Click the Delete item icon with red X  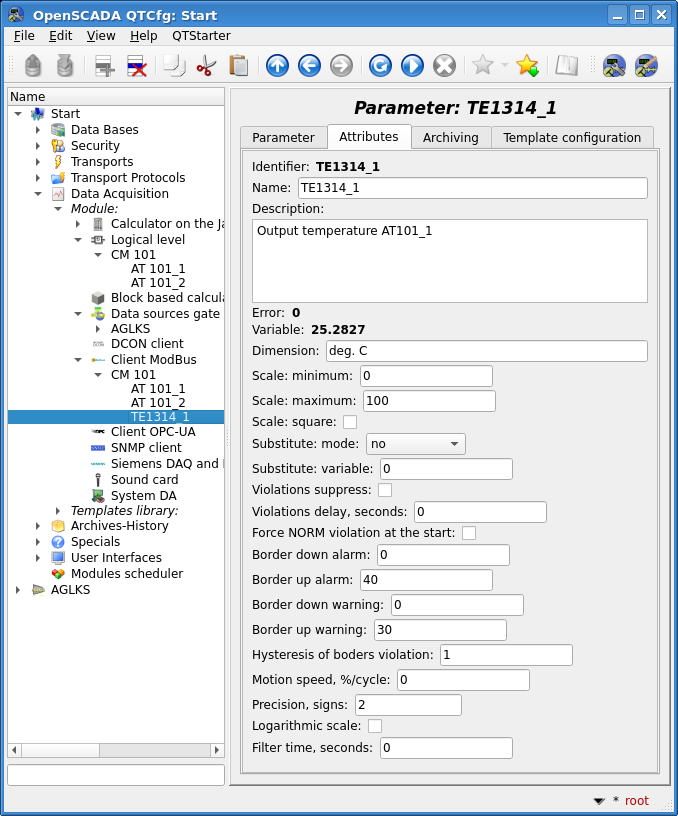tap(136, 66)
